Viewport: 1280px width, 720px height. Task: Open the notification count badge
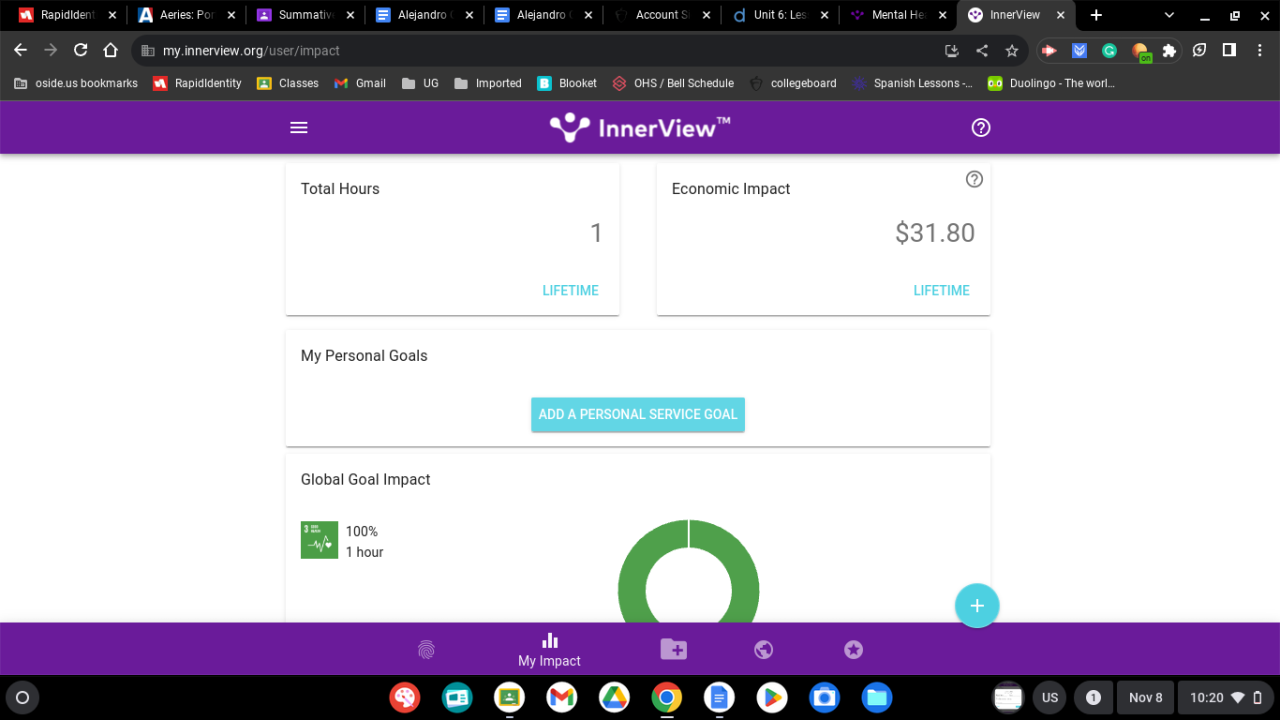[1093, 697]
